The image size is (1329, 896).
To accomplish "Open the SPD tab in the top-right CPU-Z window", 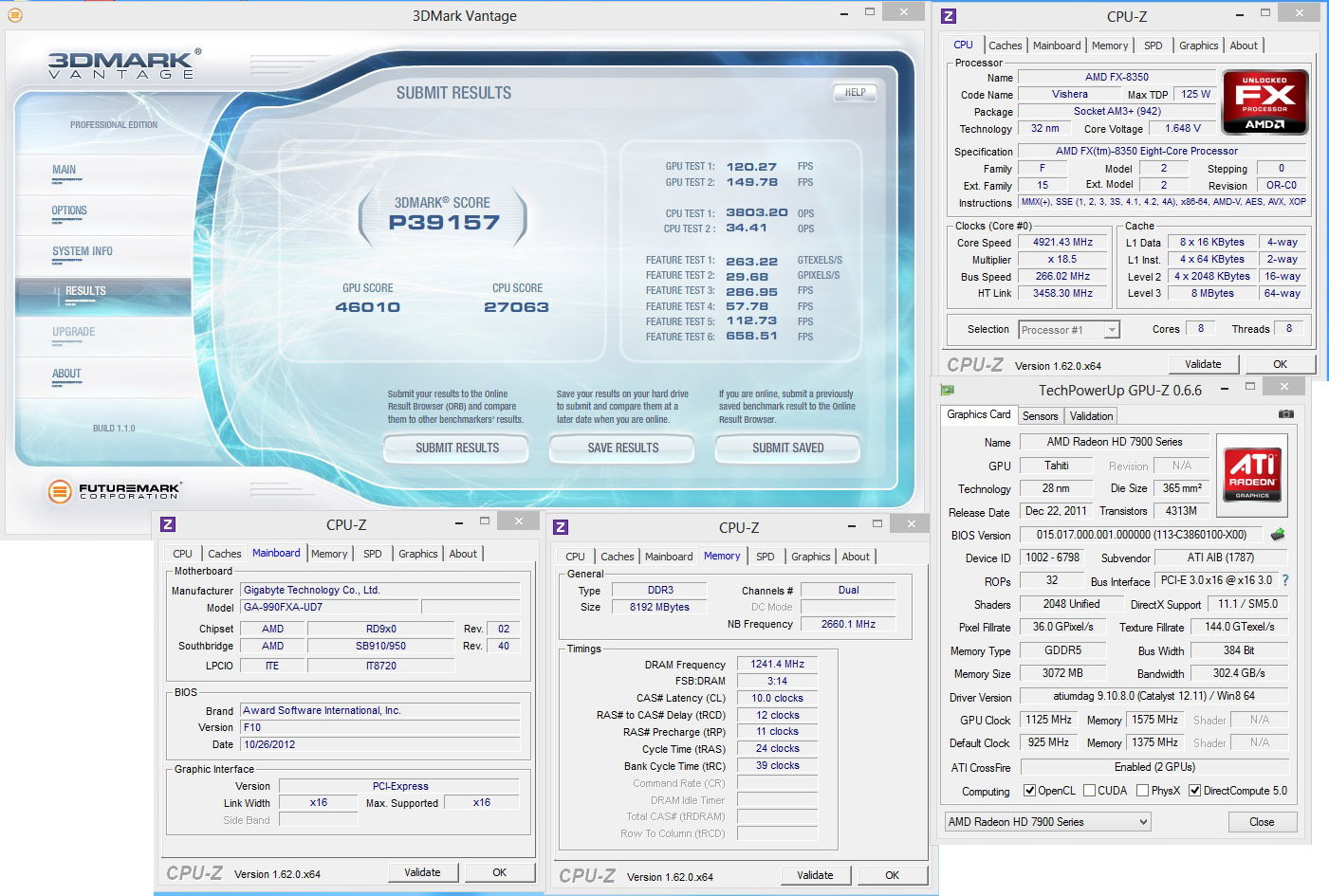I will [1154, 46].
